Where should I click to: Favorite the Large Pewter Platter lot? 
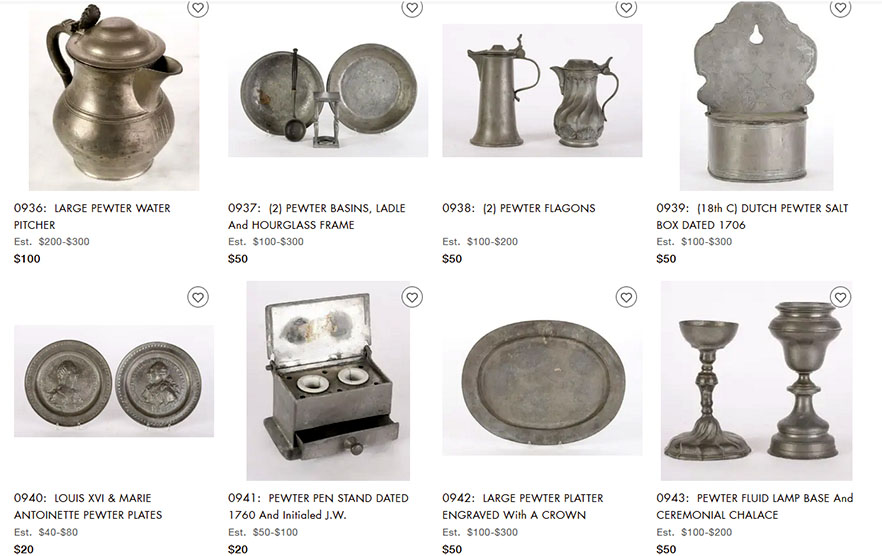(x=626, y=297)
